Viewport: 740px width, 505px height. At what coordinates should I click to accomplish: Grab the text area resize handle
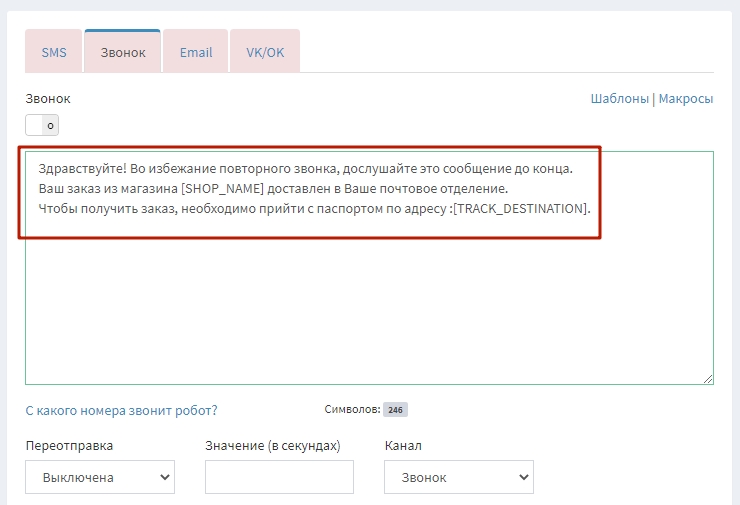tap(708, 379)
